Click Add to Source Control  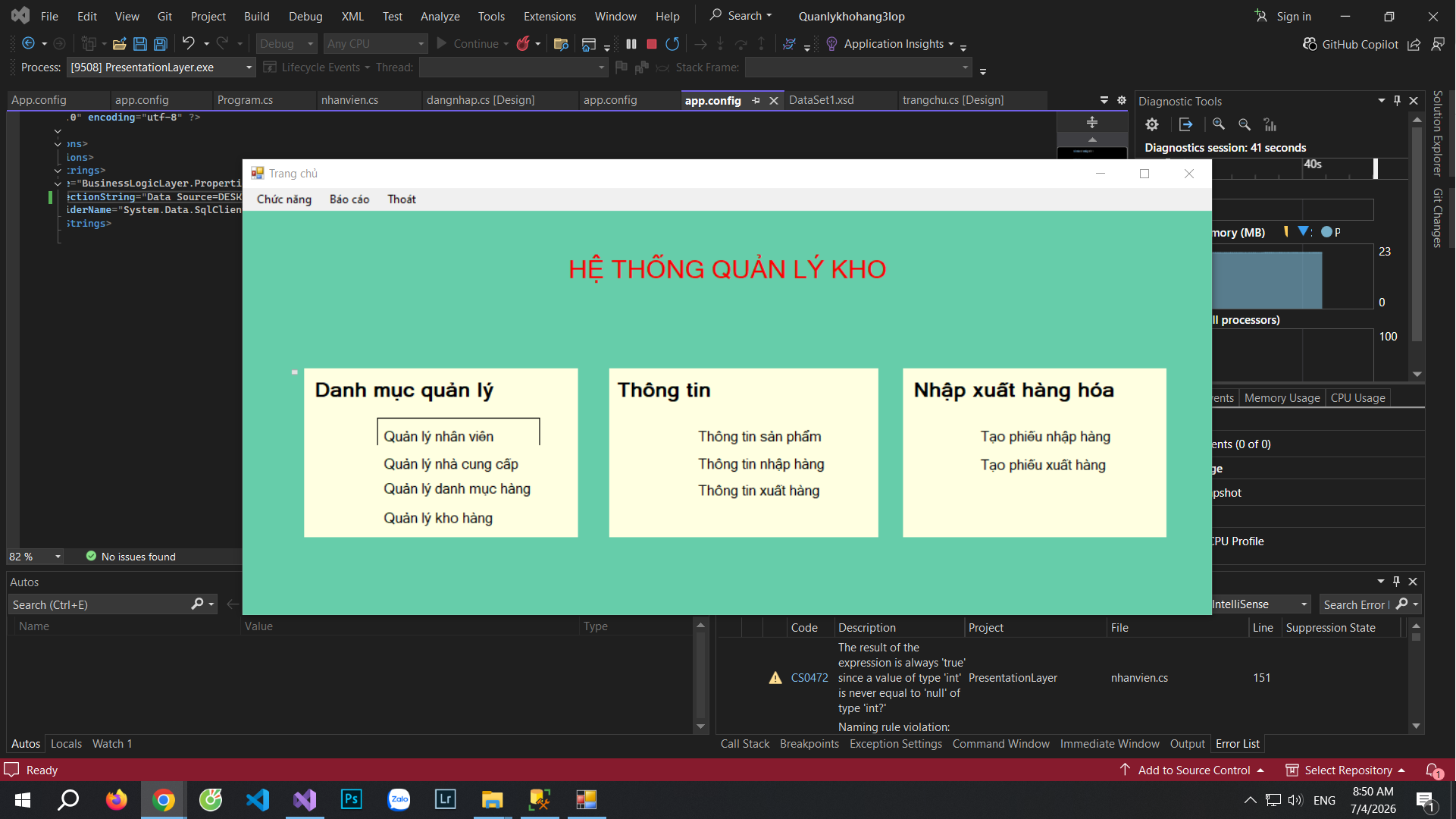[x=1193, y=770]
